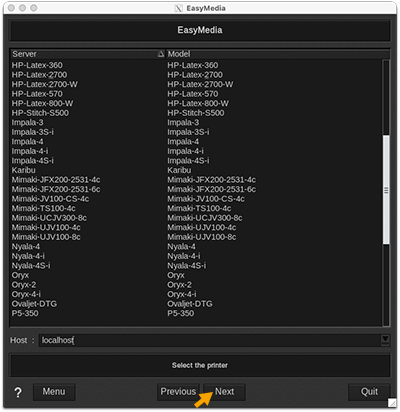Select the Impala-4 server row
The height and width of the screenshot is (412, 400).
pos(27,142)
